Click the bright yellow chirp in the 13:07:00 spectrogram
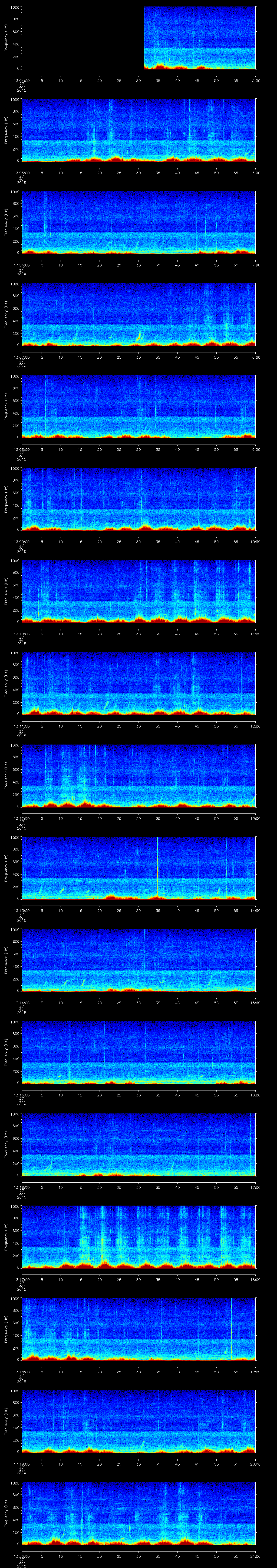 pos(139,335)
